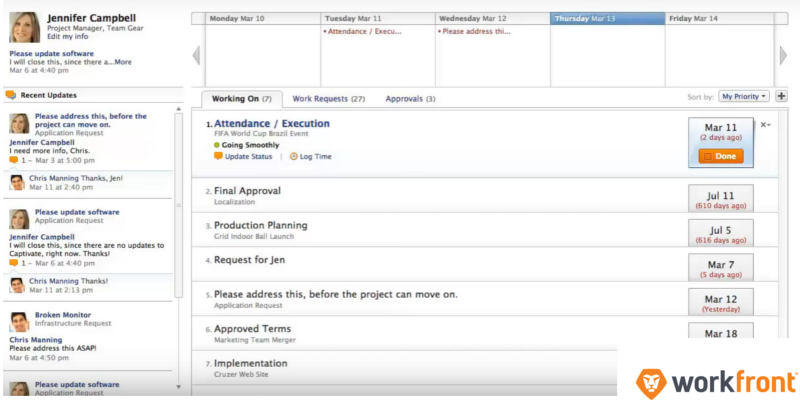The image size is (800, 400).
Task: Click the green Going Smoothly status dot
Action: (x=217, y=144)
